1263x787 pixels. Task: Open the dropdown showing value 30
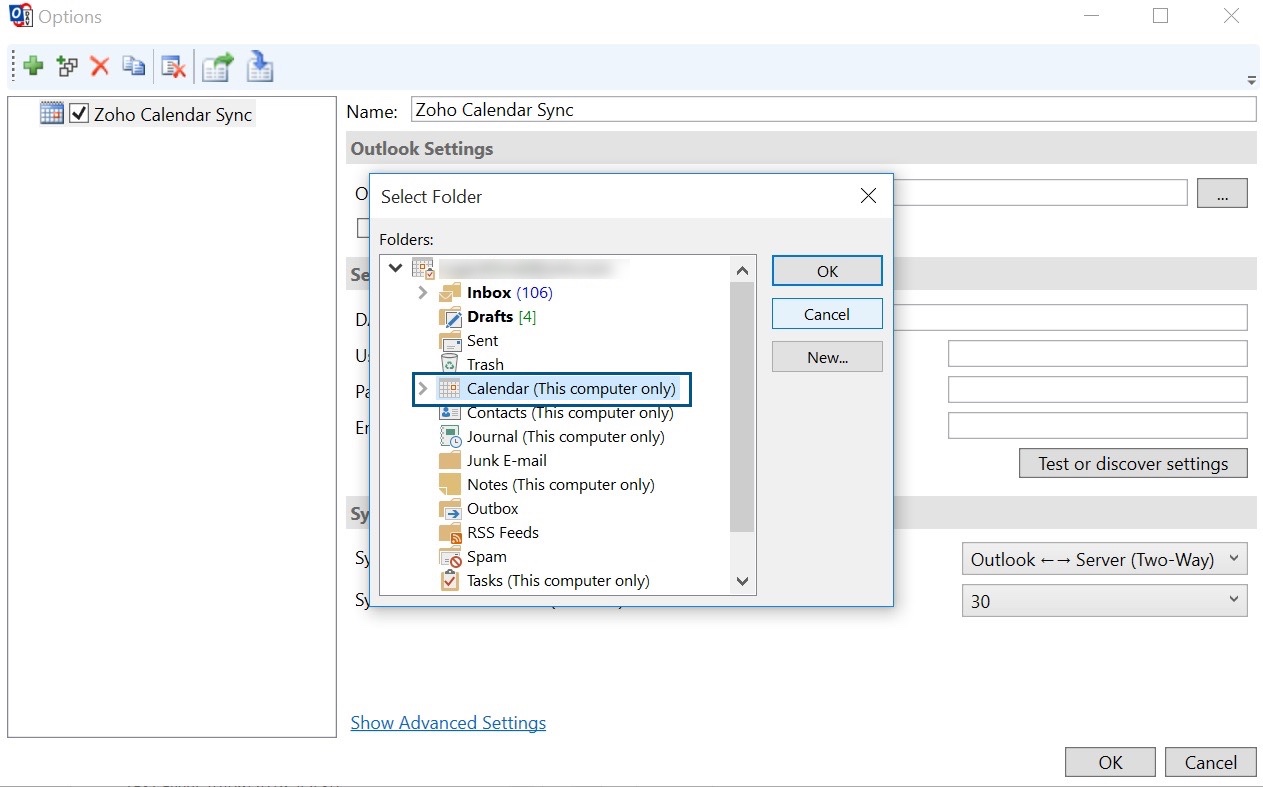pyautogui.click(x=1104, y=602)
